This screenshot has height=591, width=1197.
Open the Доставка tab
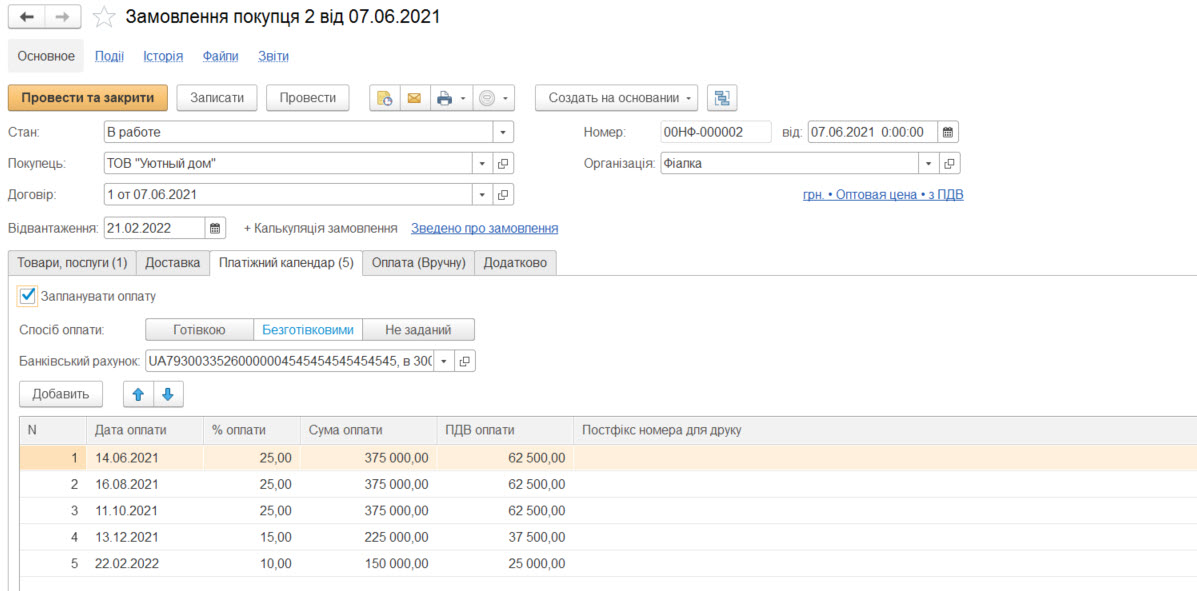click(172, 263)
